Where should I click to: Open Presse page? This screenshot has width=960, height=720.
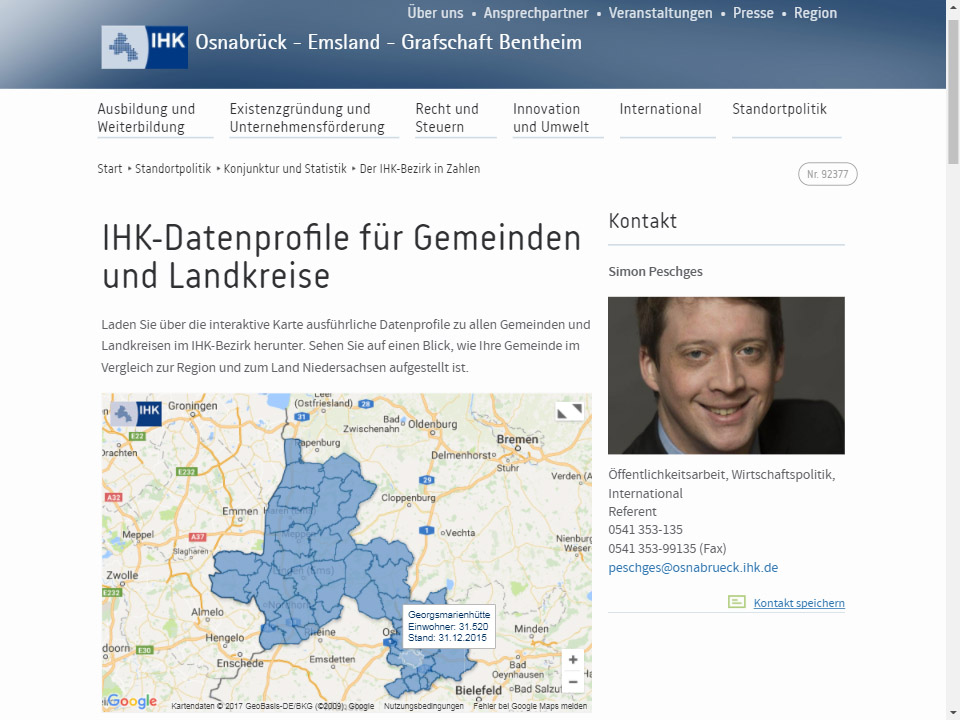tap(753, 13)
